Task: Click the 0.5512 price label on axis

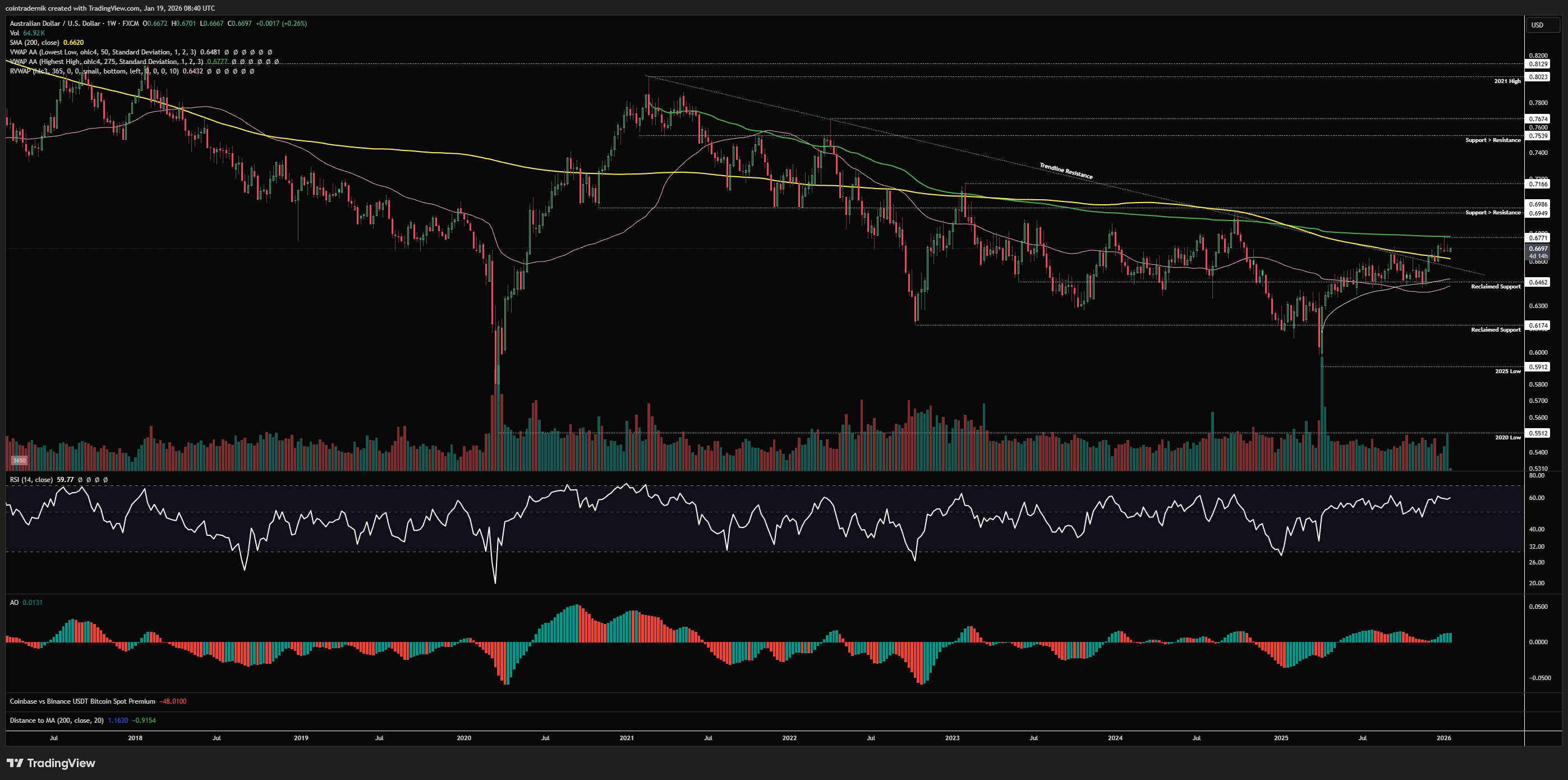Action: click(x=1538, y=433)
